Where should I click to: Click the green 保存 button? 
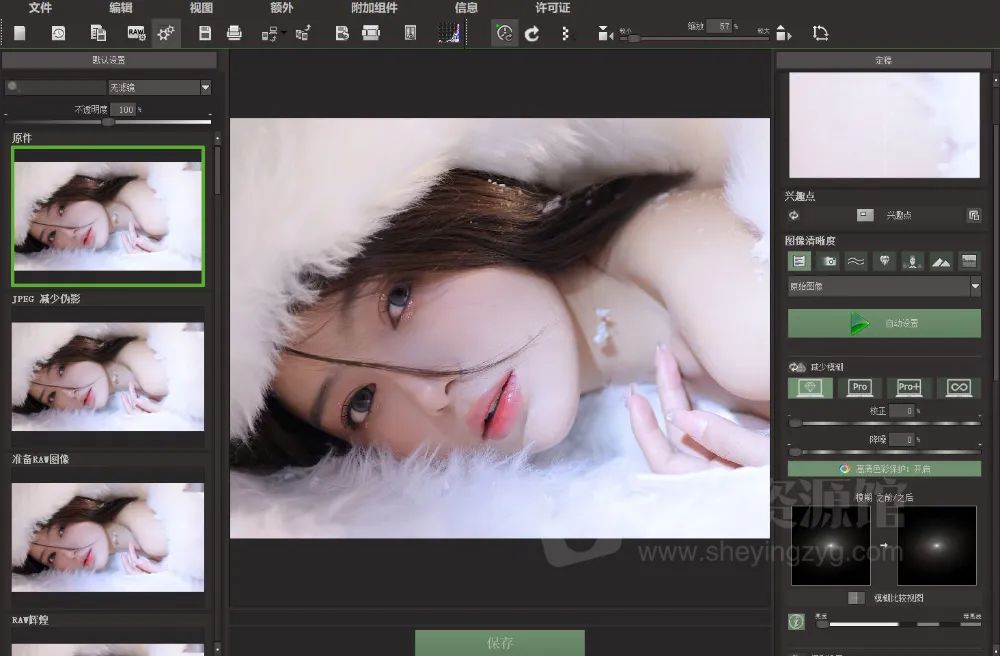point(500,642)
